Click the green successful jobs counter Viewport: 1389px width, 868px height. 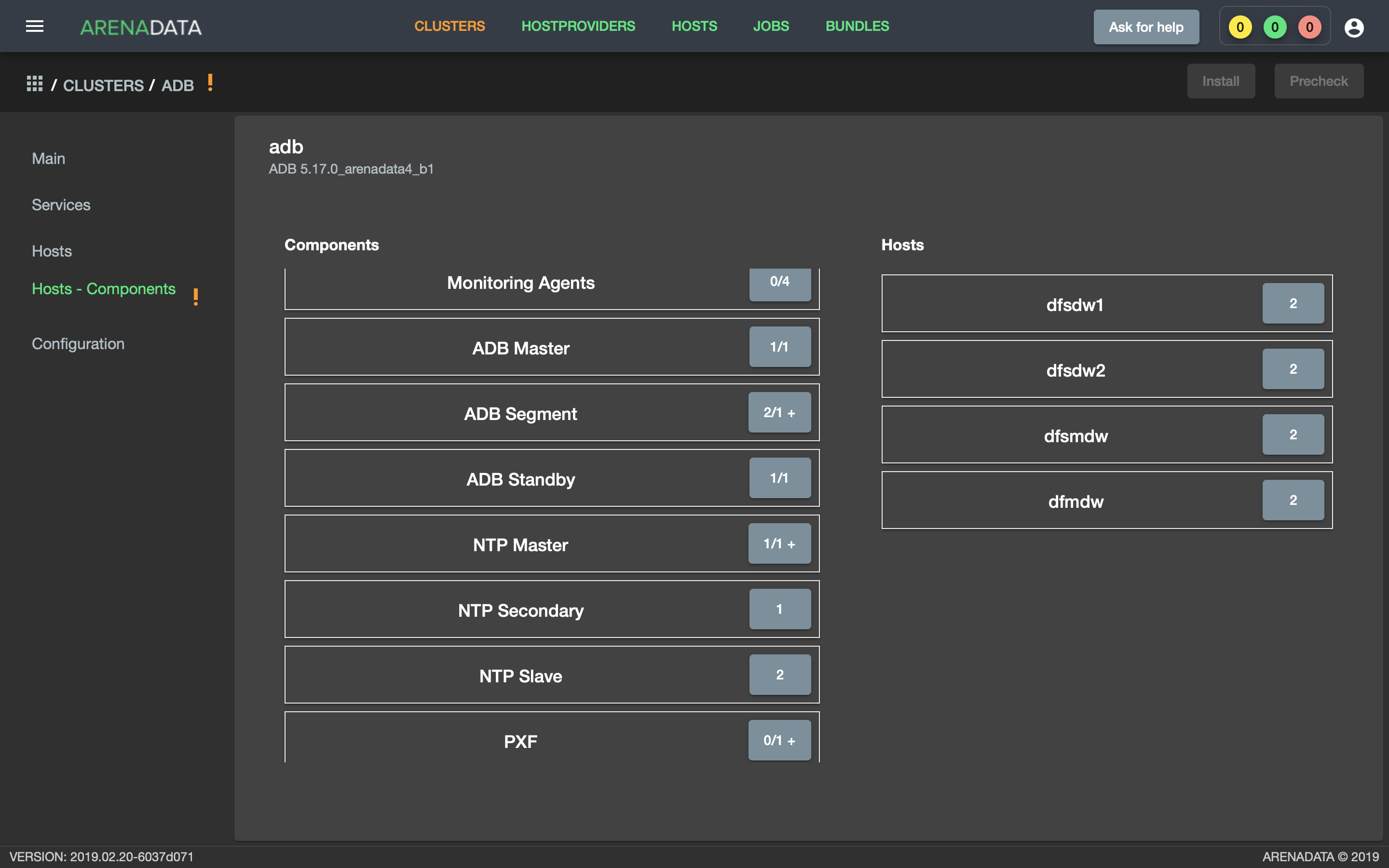[x=1275, y=27]
